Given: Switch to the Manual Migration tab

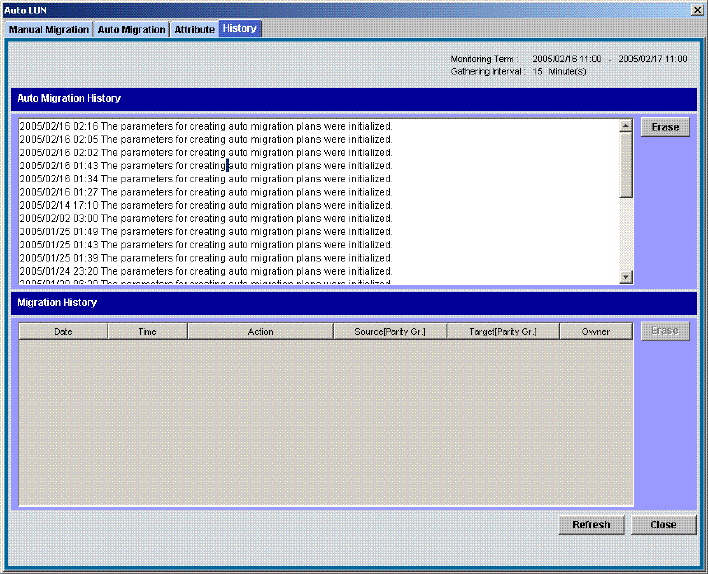Looking at the screenshot, I should [x=49, y=30].
